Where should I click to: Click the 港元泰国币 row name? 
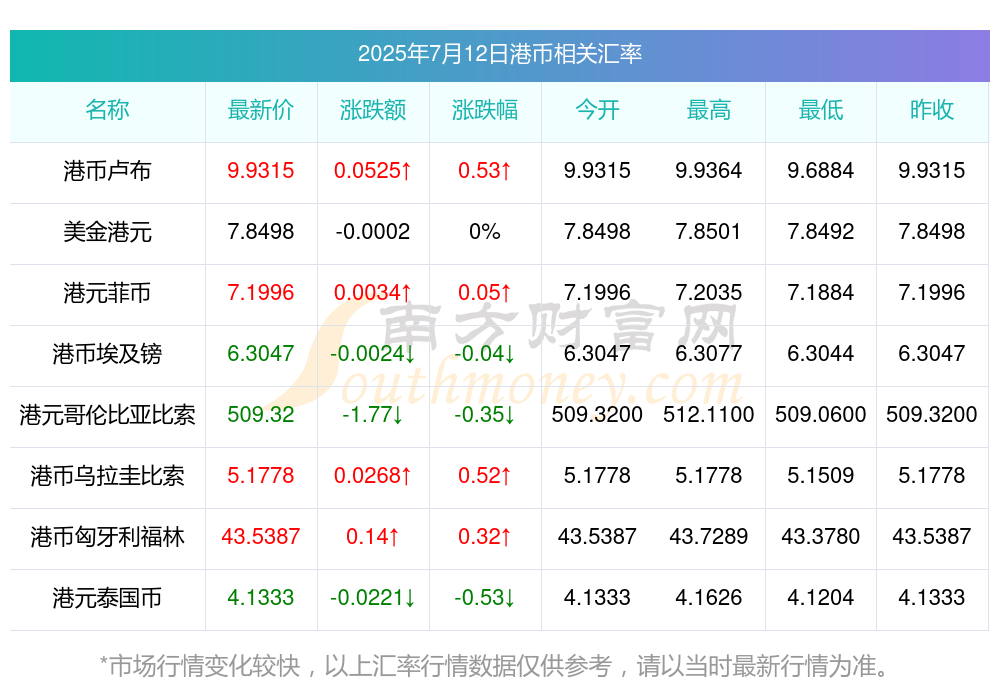[x=107, y=598]
